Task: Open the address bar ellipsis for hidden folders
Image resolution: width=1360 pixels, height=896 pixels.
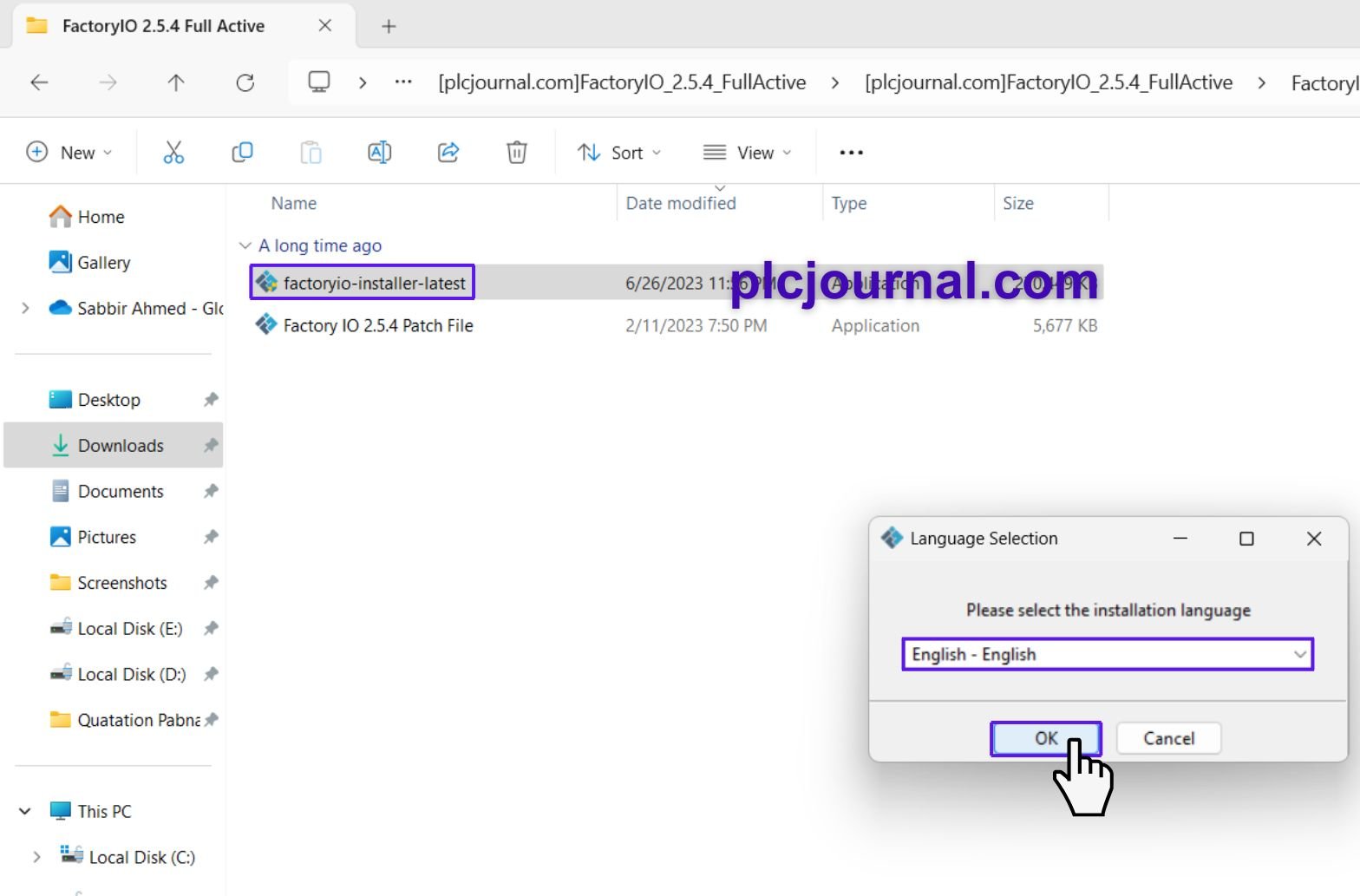Action: 403,82
